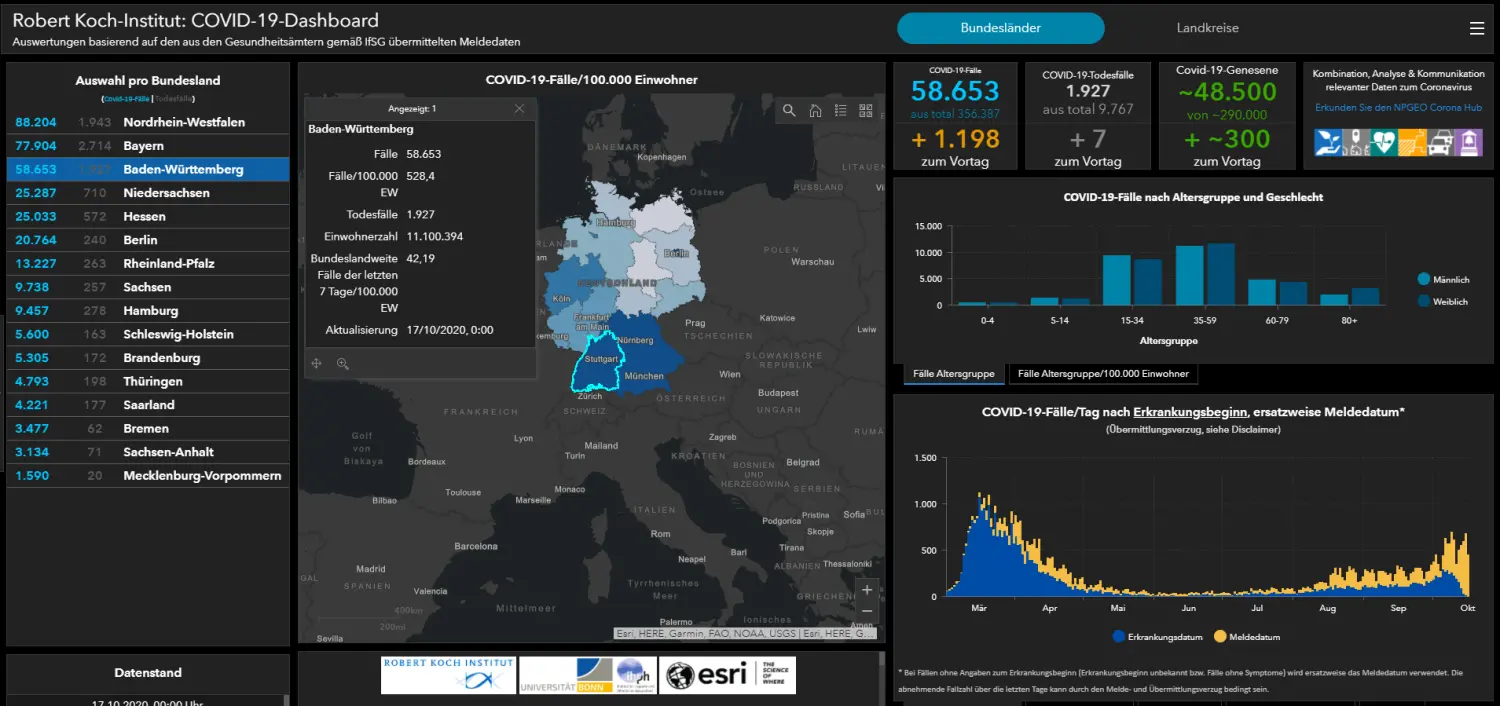Screen dimensions: 1500x706
Task: Close the Baden-Württemberg info popup
Action: (x=519, y=109)
